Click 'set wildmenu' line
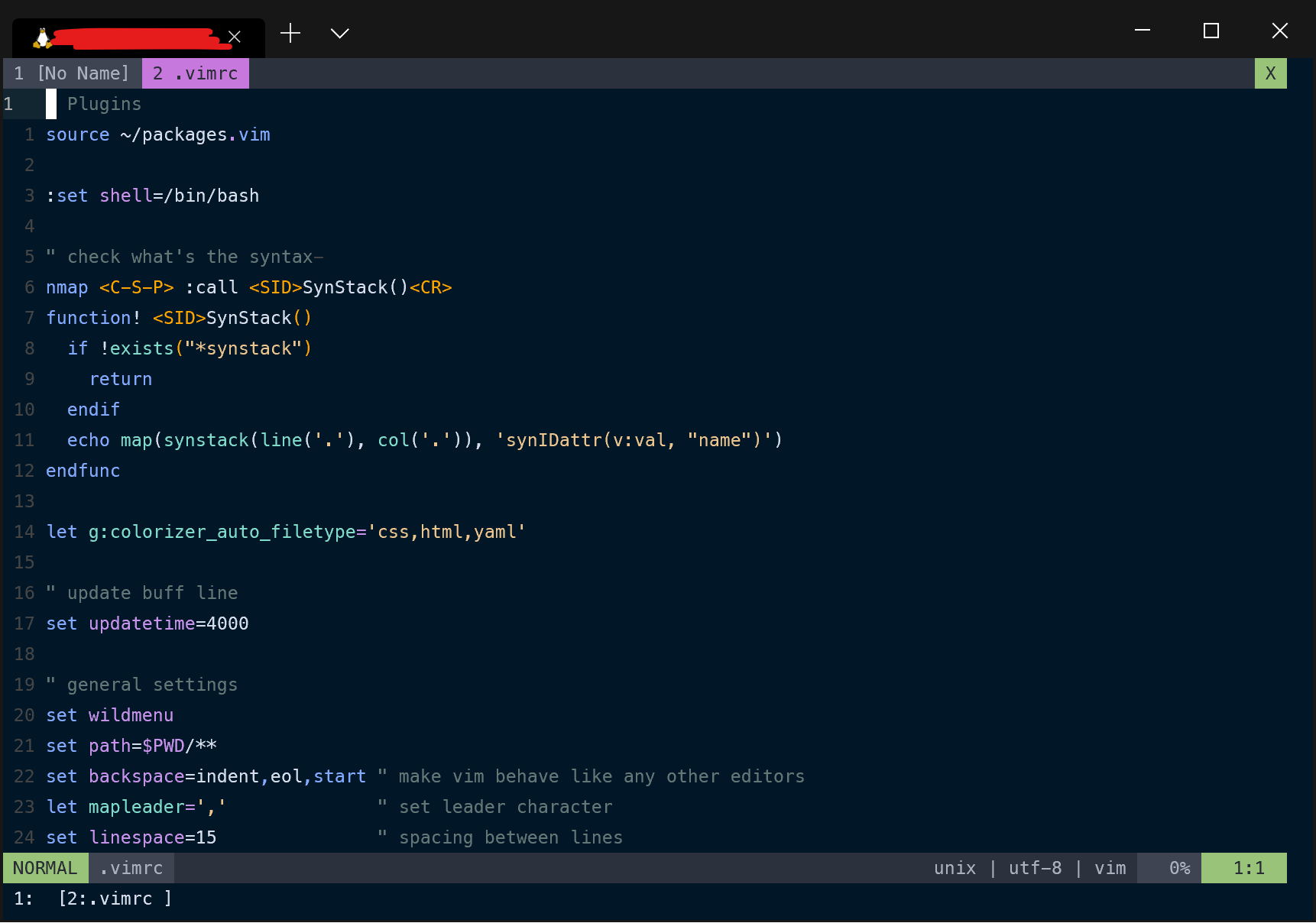1316x923 pixels. click(110, 715)
